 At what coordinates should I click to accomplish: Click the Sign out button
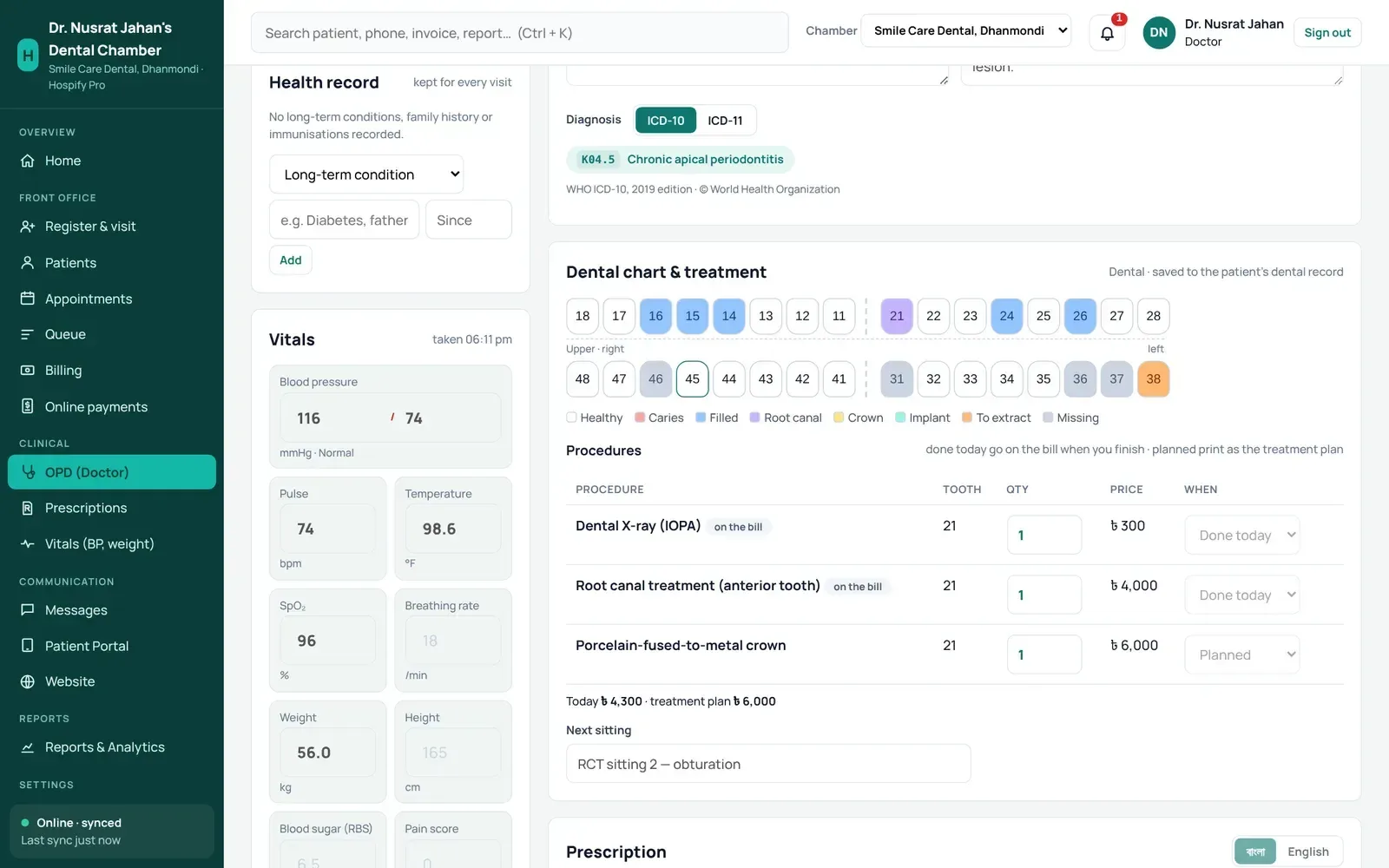click(x=1327, y=33)
